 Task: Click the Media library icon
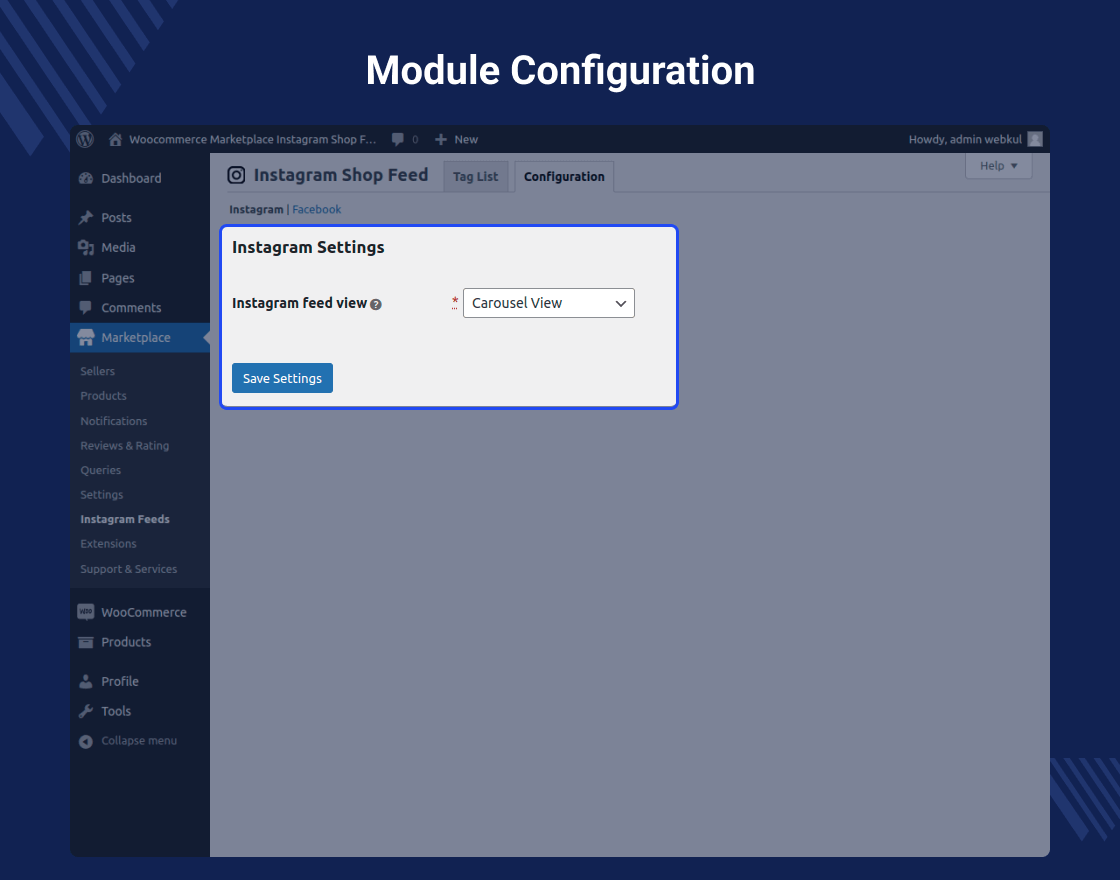86,248
